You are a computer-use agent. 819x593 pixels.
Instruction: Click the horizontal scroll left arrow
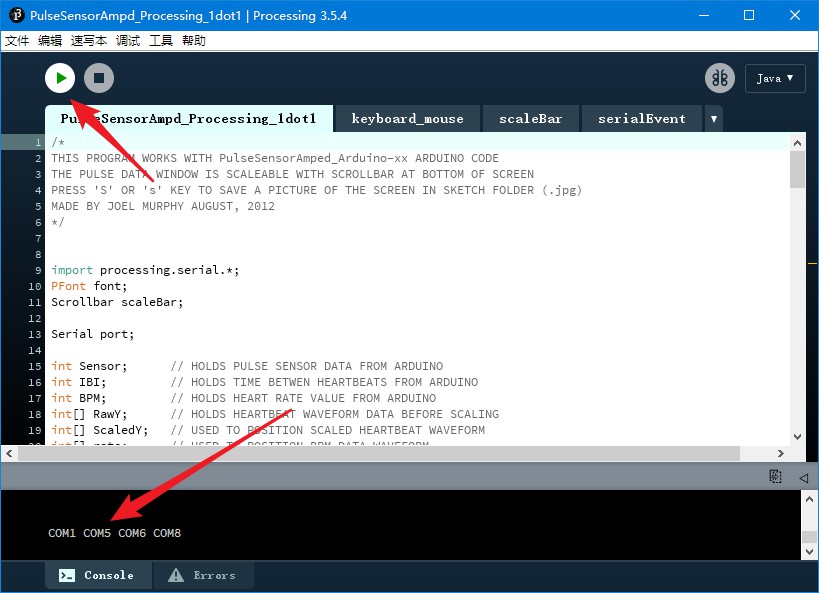point(9,454)
